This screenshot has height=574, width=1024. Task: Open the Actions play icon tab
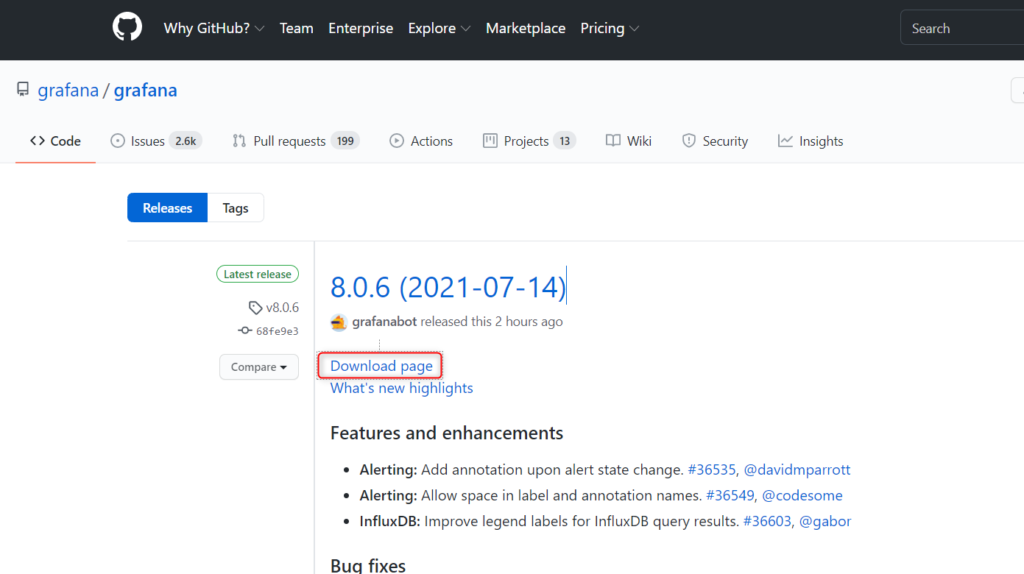click(396, 141)
